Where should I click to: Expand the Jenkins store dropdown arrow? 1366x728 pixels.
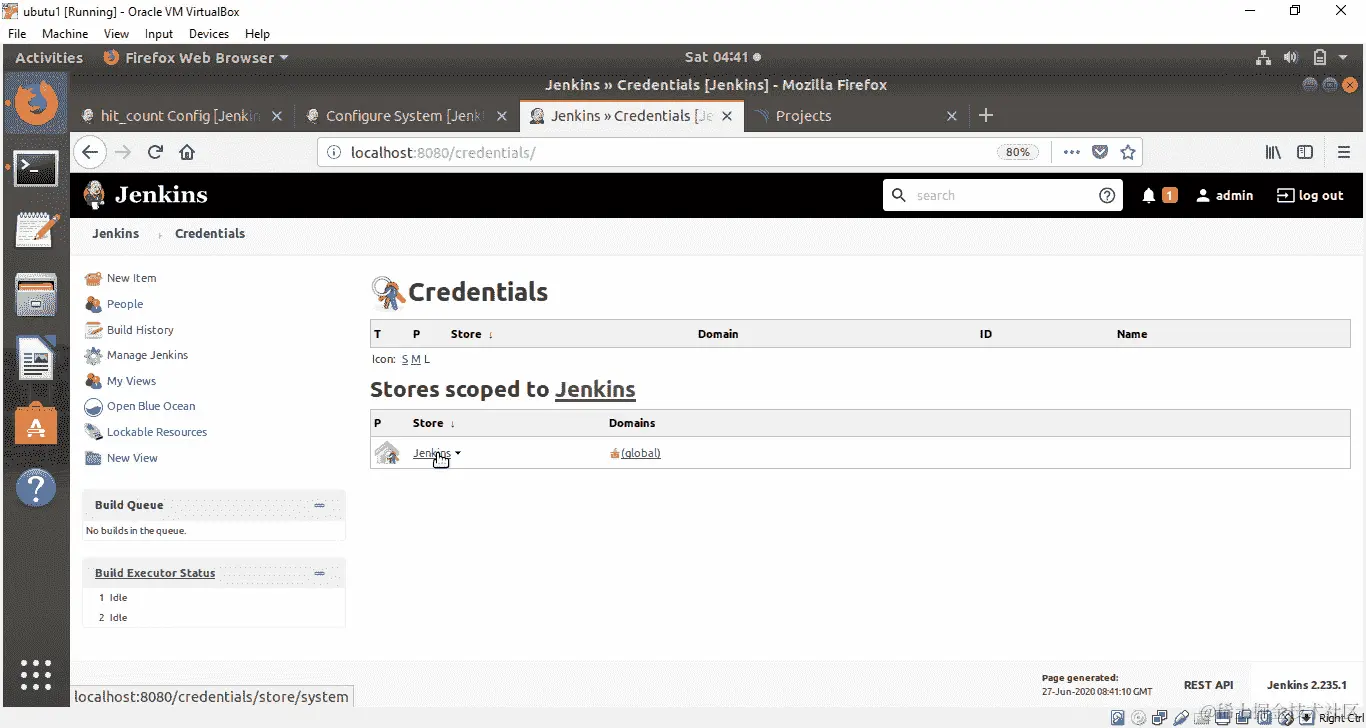tap(459, 452)
